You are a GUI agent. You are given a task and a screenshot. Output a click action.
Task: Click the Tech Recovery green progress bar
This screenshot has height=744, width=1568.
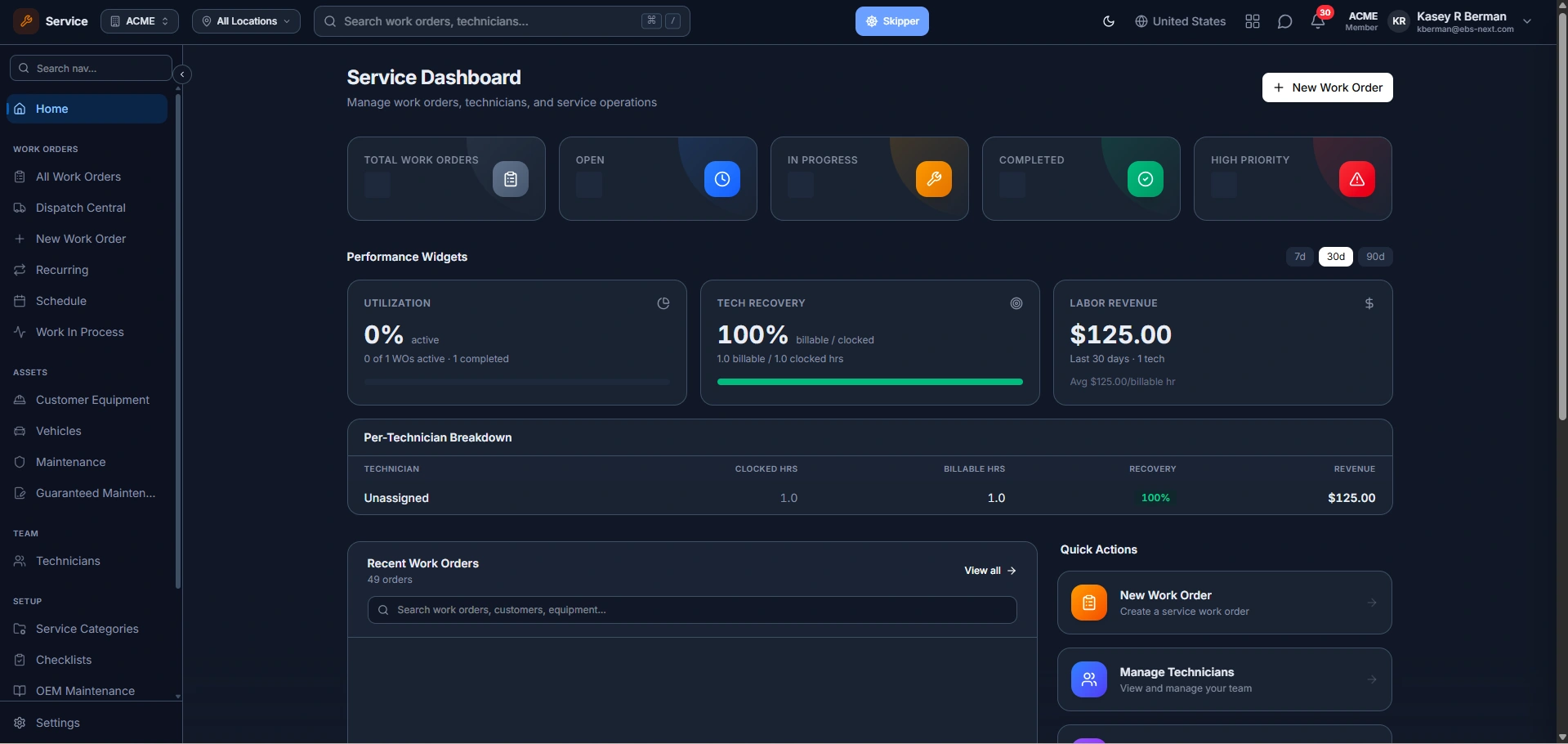(x=870, y=382)
